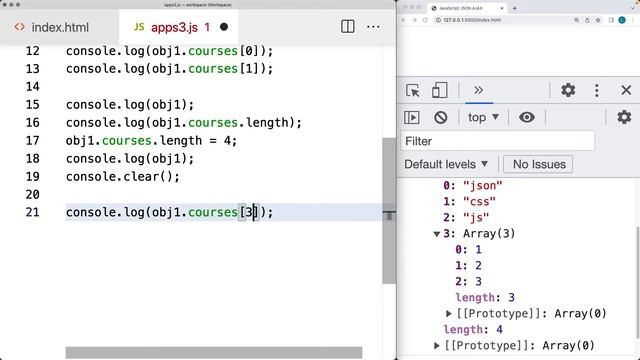Open the browser profile avatar
This screenshot has width=640, height=360.
[x=622, y=20]
